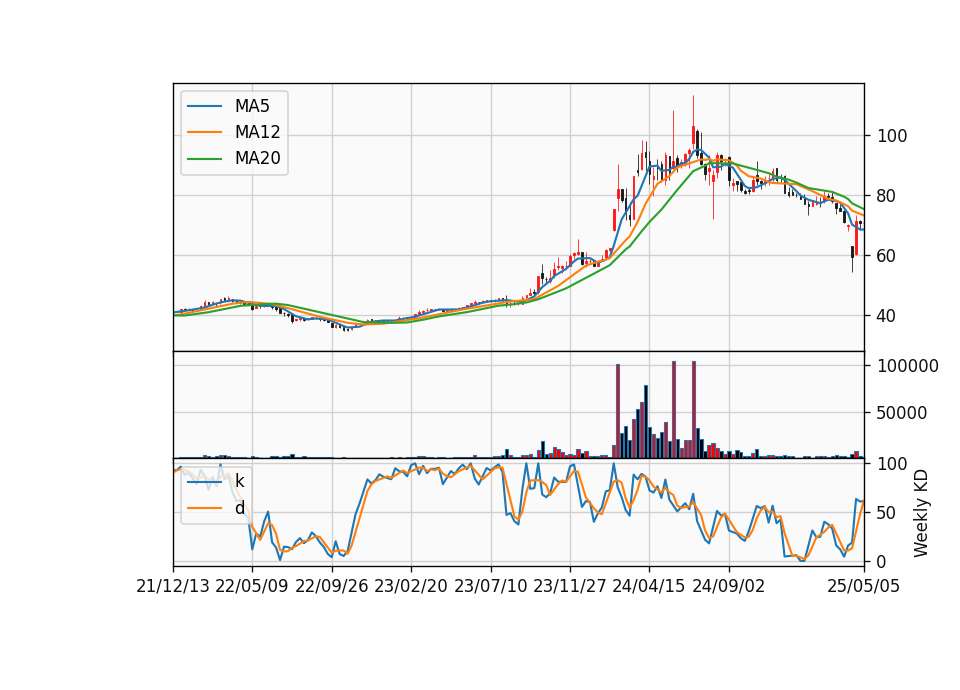The height and width of the screenshot is (690, 960).
Task: Click the MA20 legend label
Action: 257,158
